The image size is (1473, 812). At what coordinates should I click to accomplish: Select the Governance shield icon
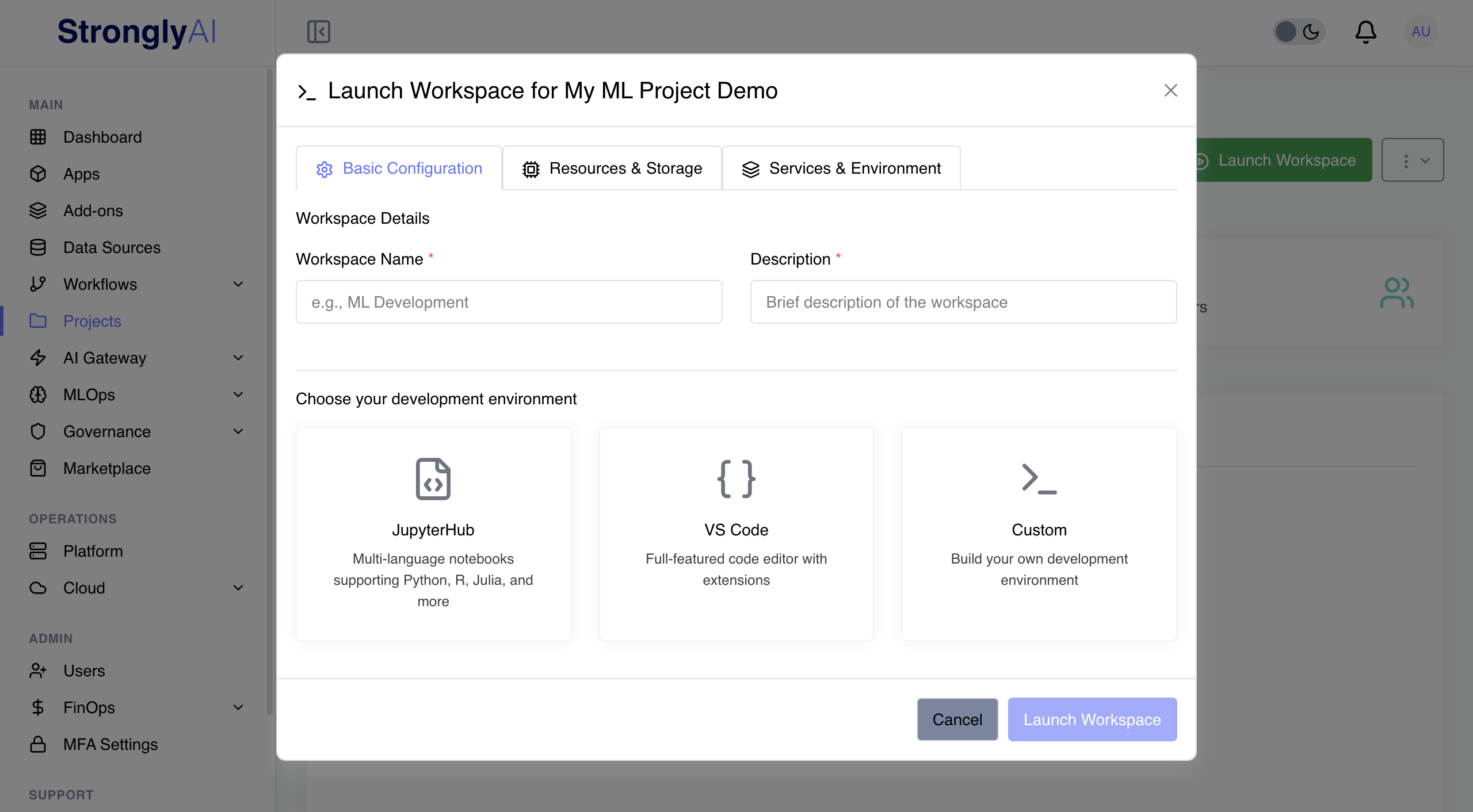(38, 431)
